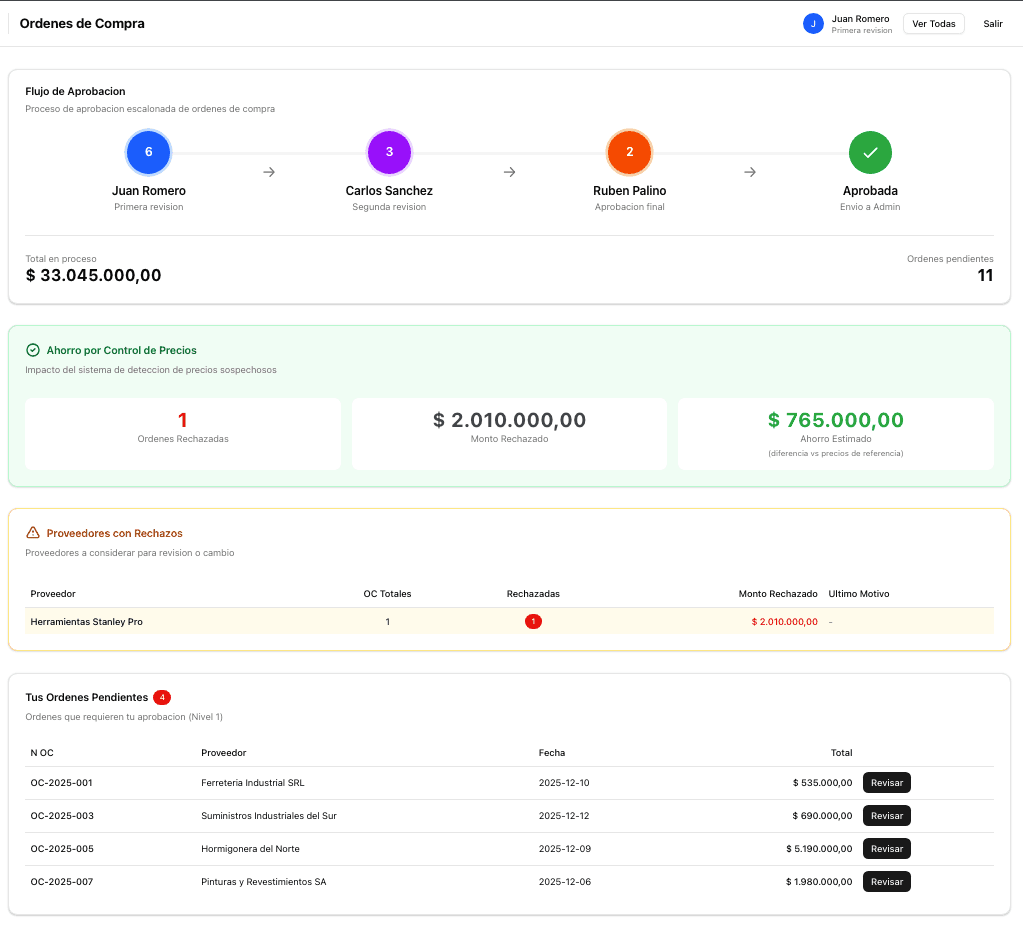Screen dimensions: 1023x926
Task: Select the purple step circle numbered 3
Action: point(389,152)
